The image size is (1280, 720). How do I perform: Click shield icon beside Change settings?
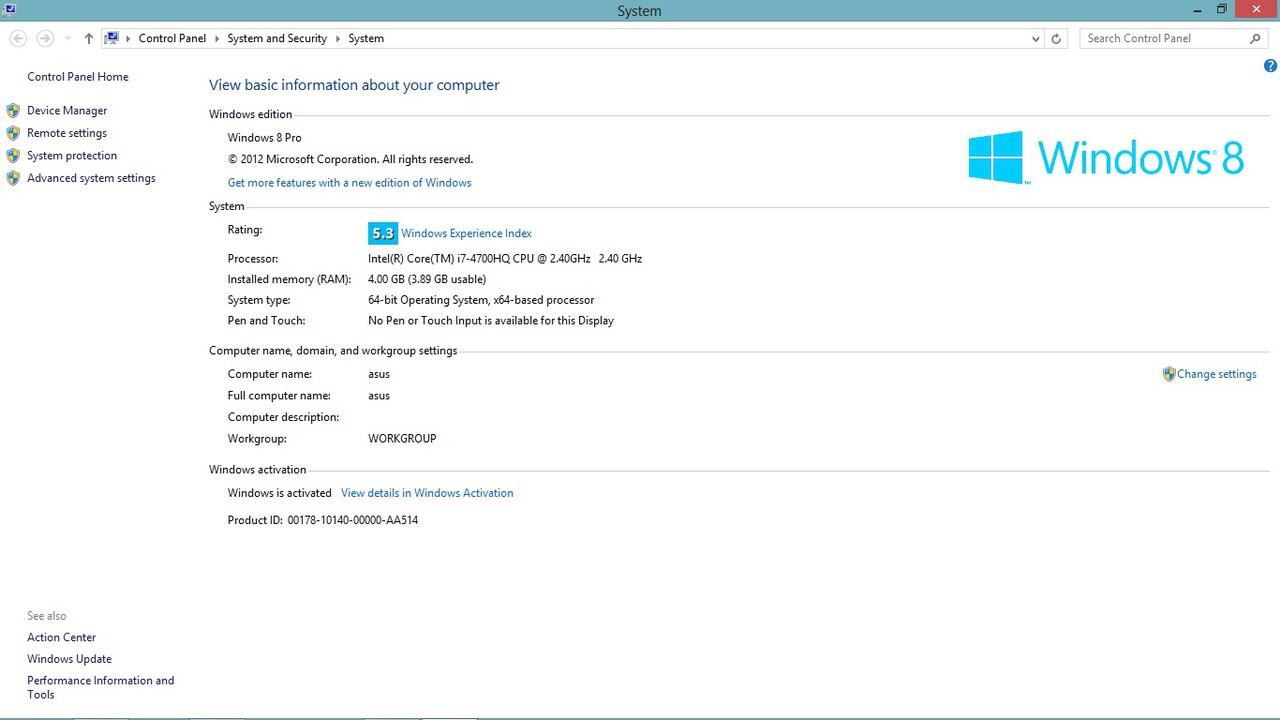(1169, 374)
